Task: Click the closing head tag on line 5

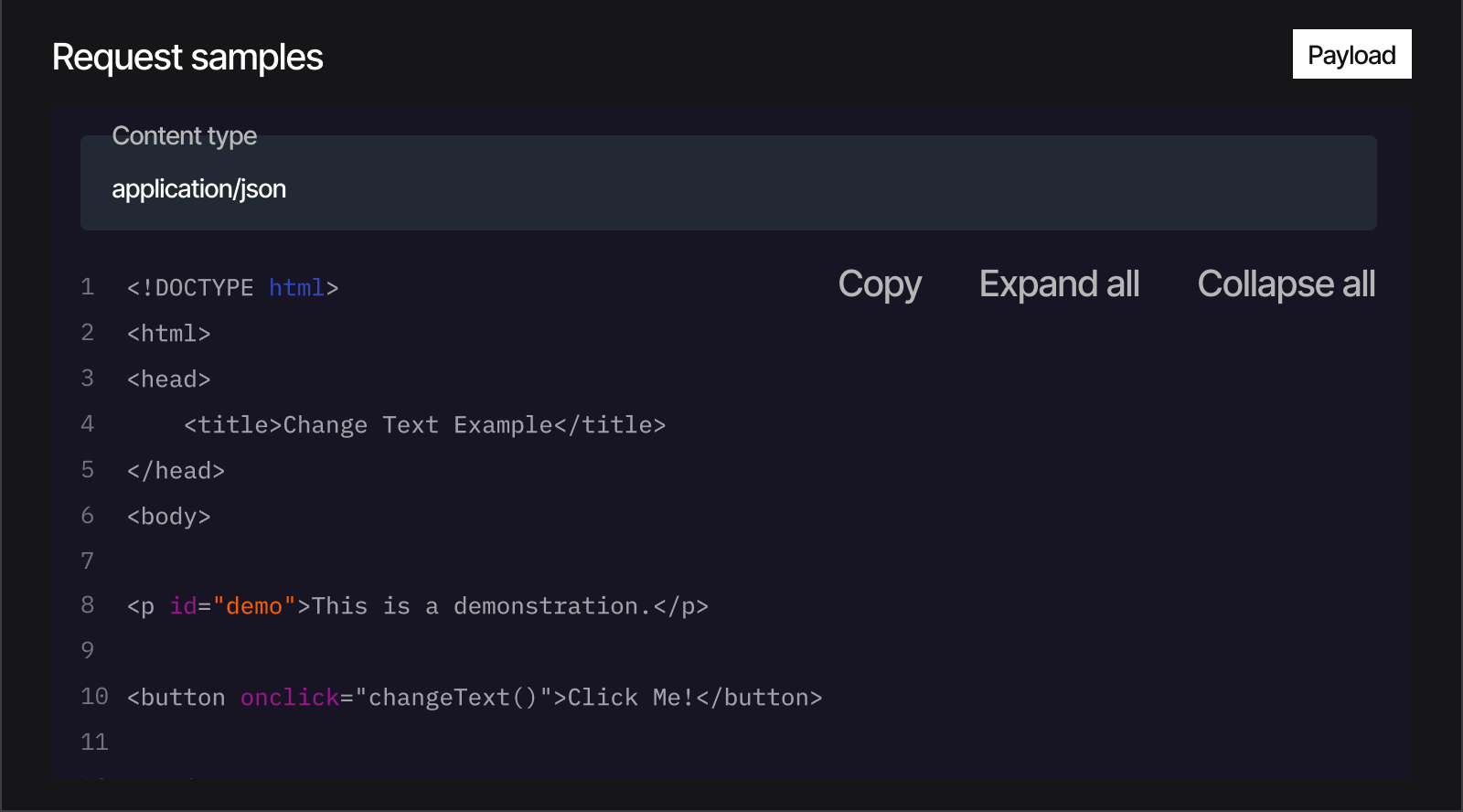Action: pos(176,471)
